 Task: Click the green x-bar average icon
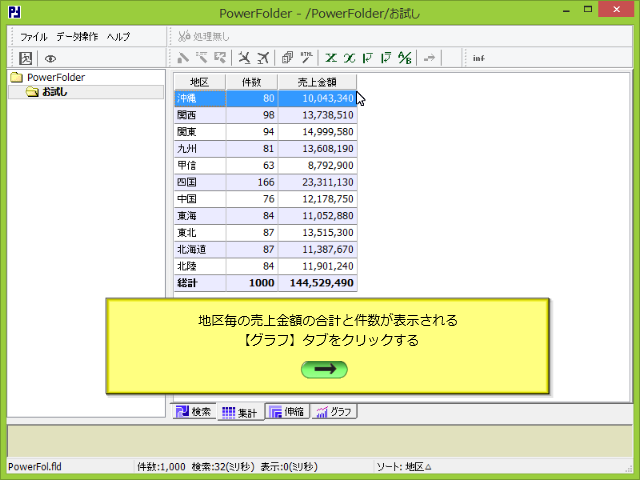pos(349,58)
